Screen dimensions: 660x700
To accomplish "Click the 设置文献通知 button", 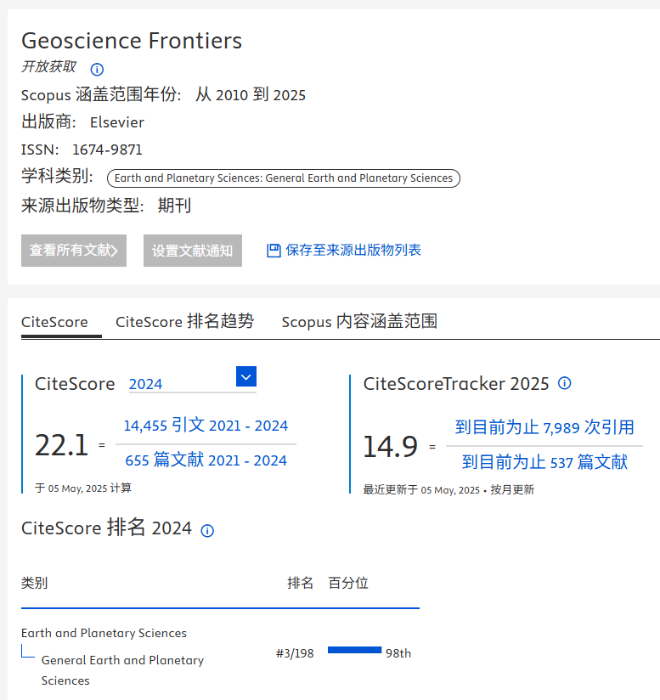I will (192, 250).
